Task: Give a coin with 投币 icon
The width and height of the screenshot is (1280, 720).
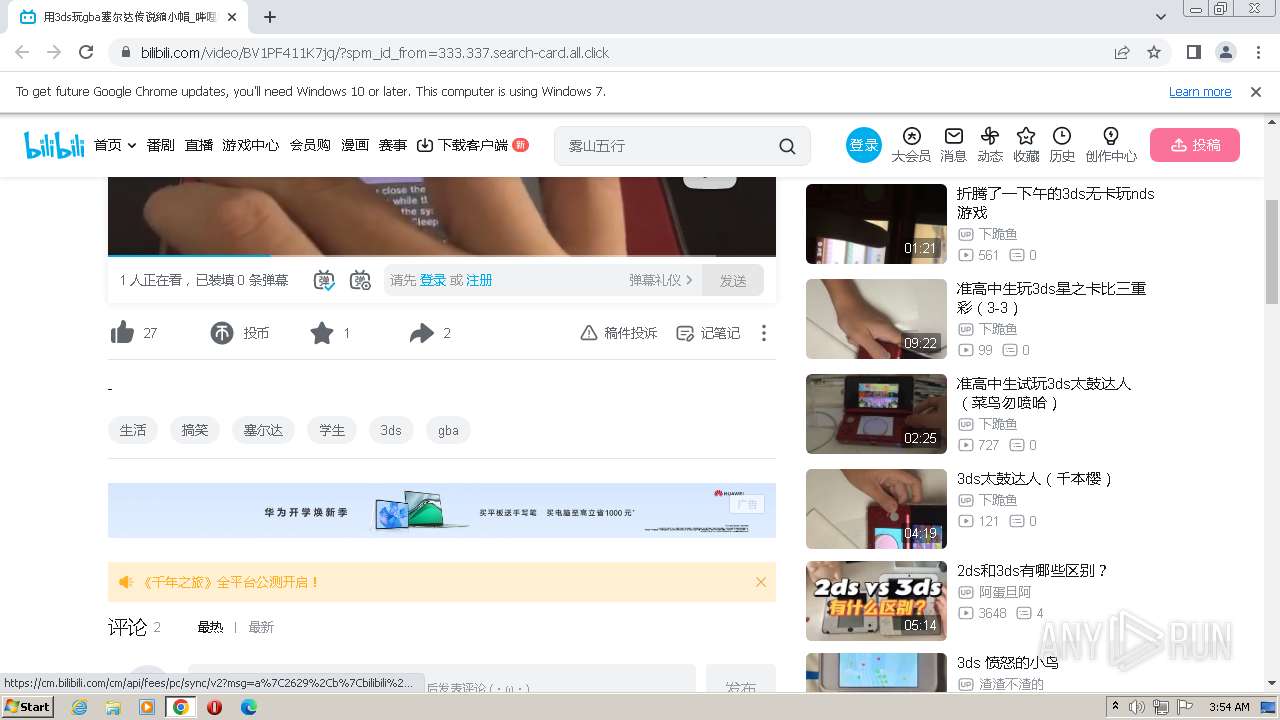Action: (222, 333)
